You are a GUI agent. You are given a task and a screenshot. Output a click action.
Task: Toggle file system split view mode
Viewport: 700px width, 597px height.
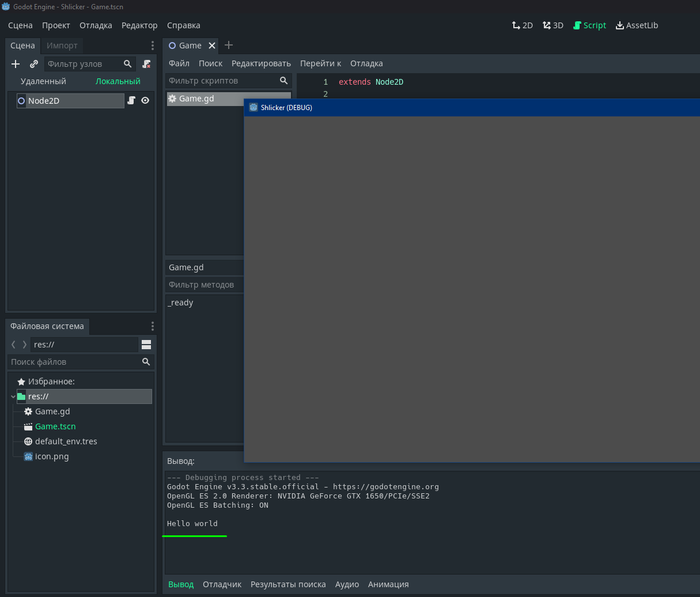tap(146, 345)
